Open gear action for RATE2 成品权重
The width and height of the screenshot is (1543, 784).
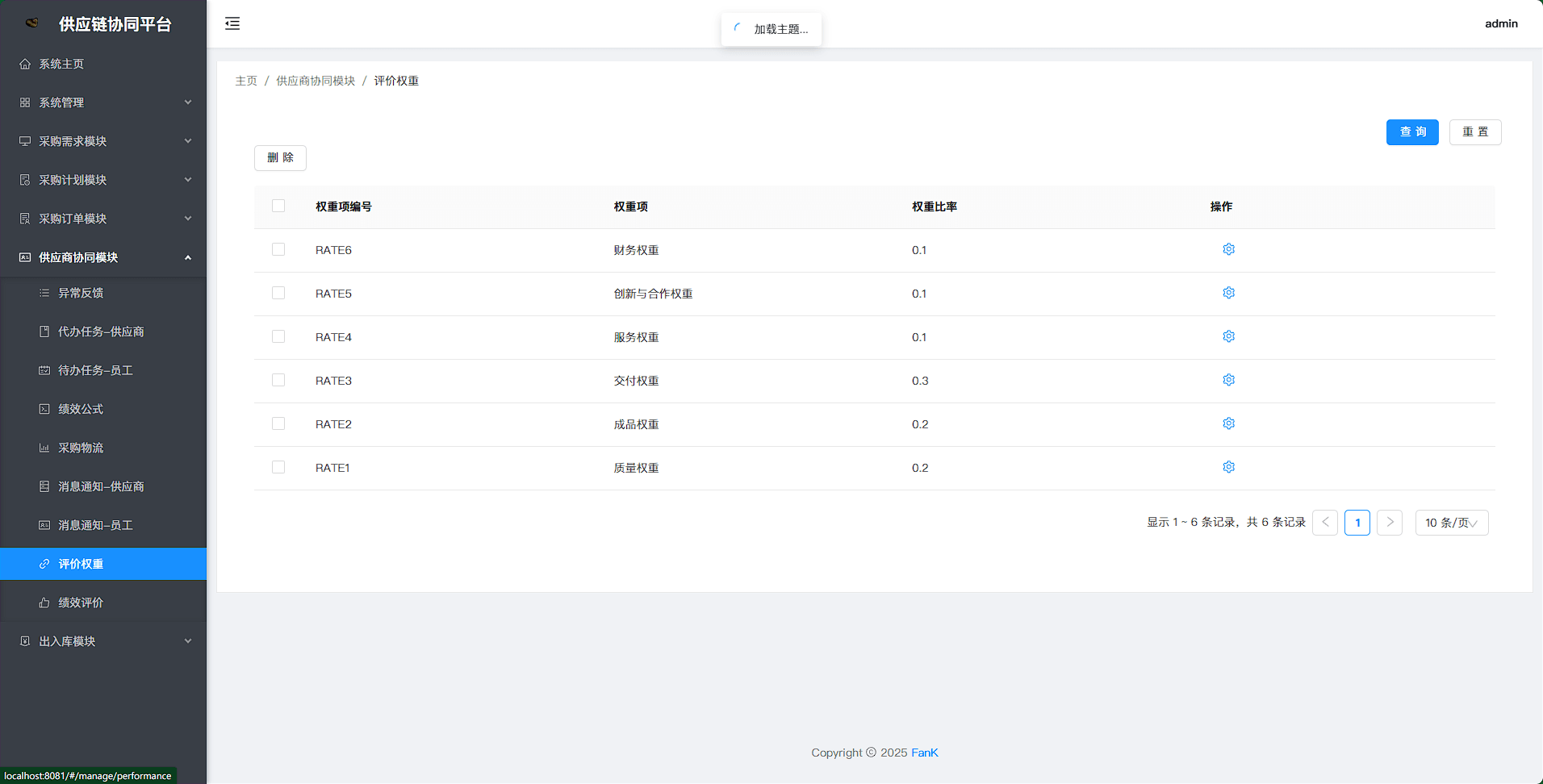point(1228,423)
